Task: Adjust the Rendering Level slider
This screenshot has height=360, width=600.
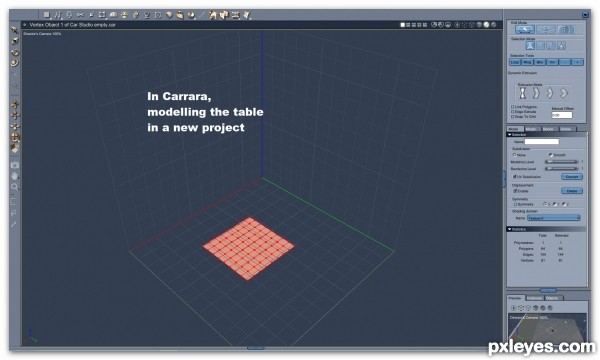Action: (562, 168)
